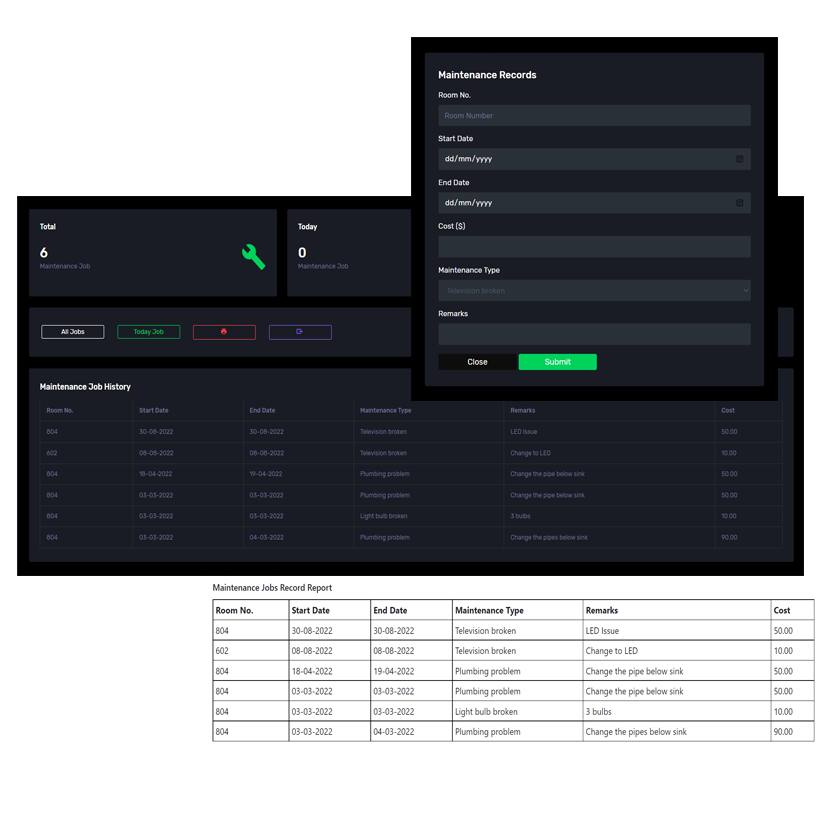Viewport: 831px width, 830px height.
Task: Click the Cost column header in the report
Action: [x=782, y=610]
